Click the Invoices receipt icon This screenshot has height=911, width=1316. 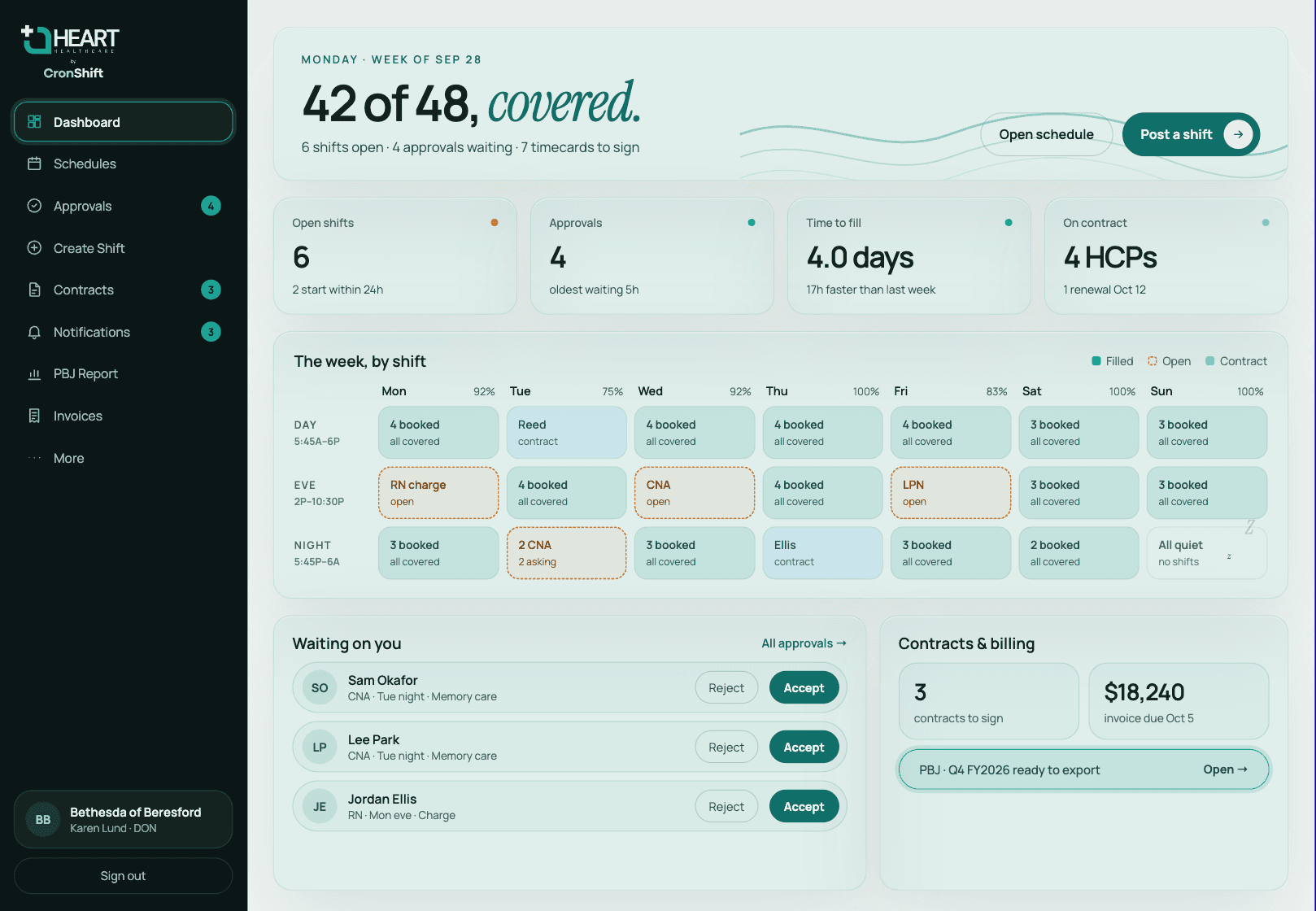(34, 416)
